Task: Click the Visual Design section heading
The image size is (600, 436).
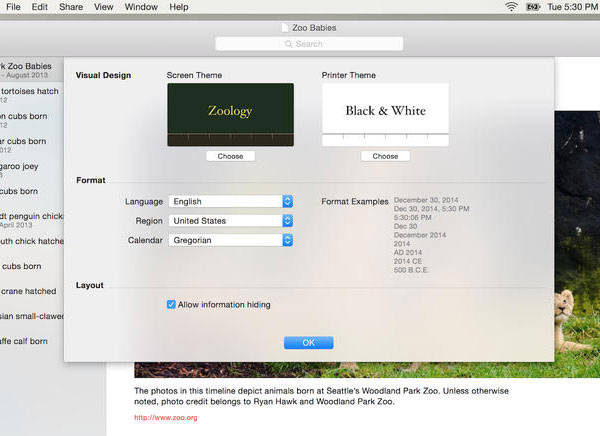Action: click(103, 75)
